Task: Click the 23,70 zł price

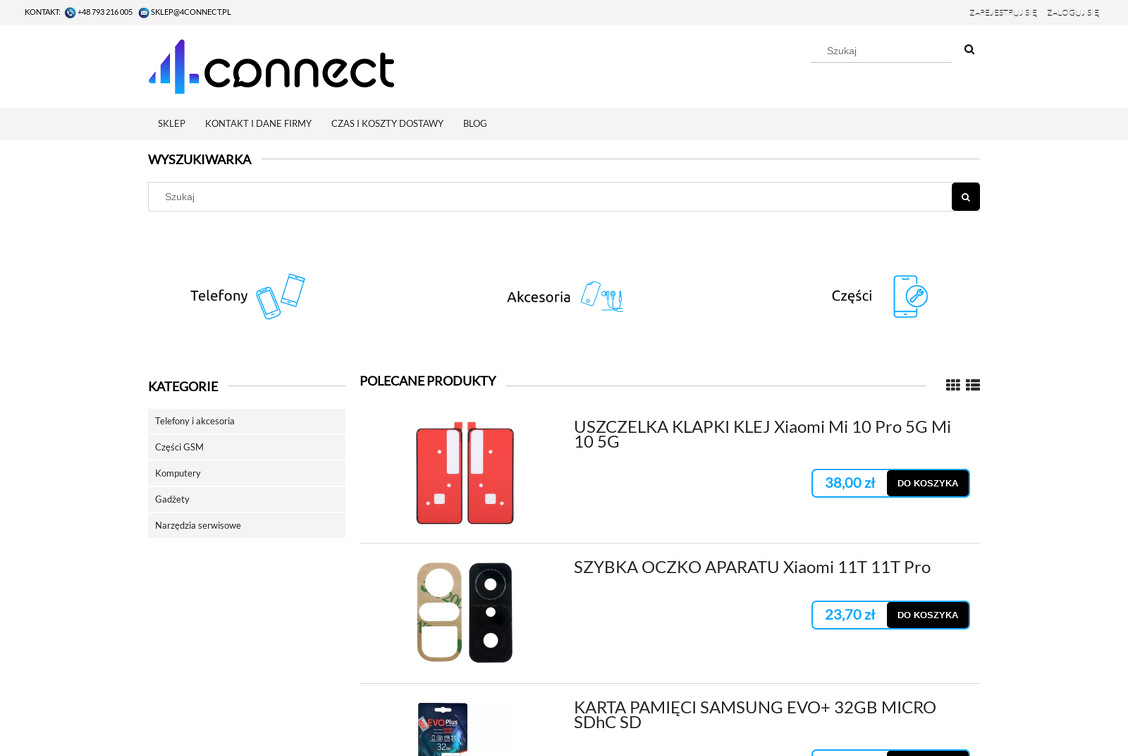Action: [x=850, y=615]
